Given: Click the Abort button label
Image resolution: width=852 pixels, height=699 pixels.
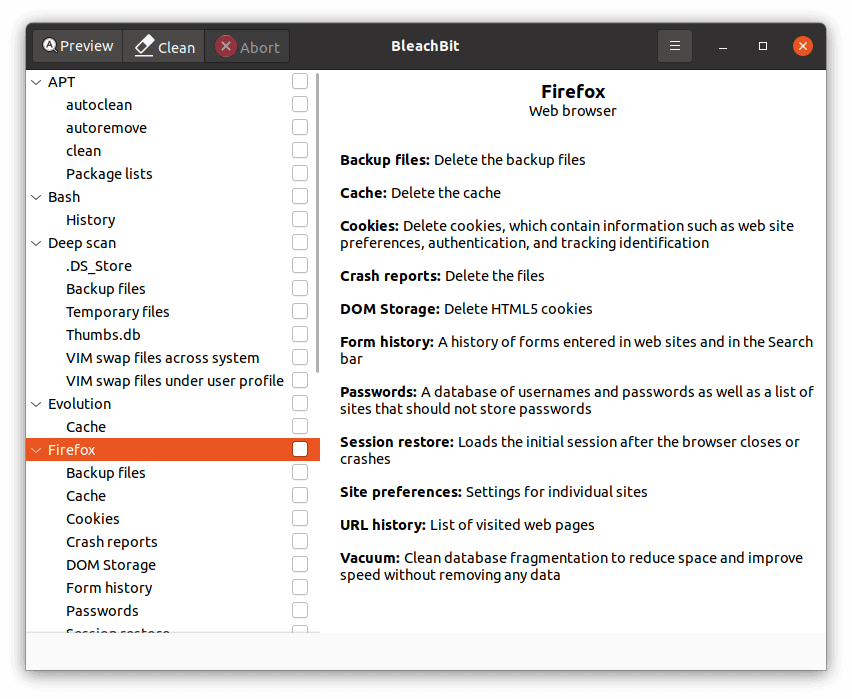Looking at the screenshot, I should coord(260,48).
